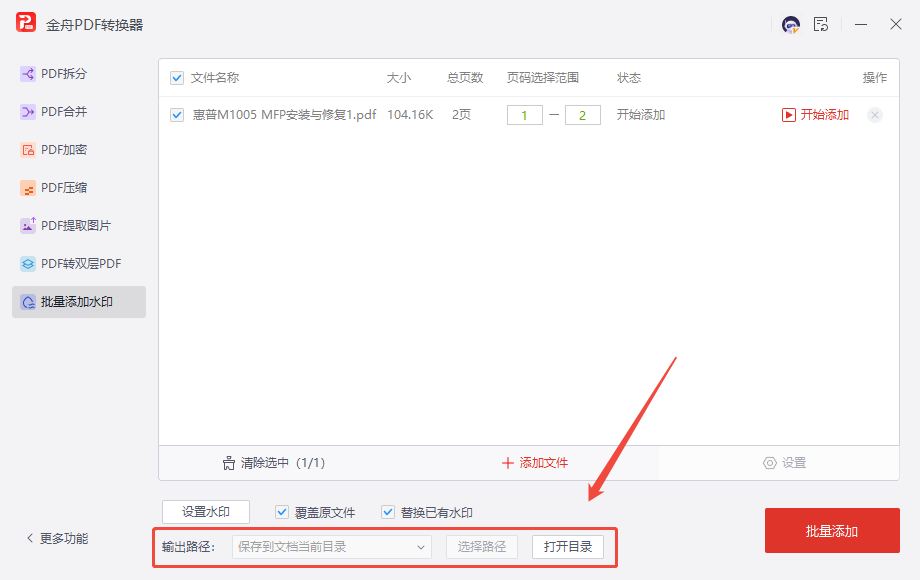Toggle the 覆盖原文件 checkbox
Screen dimensions: 920x580
(282, 512)
